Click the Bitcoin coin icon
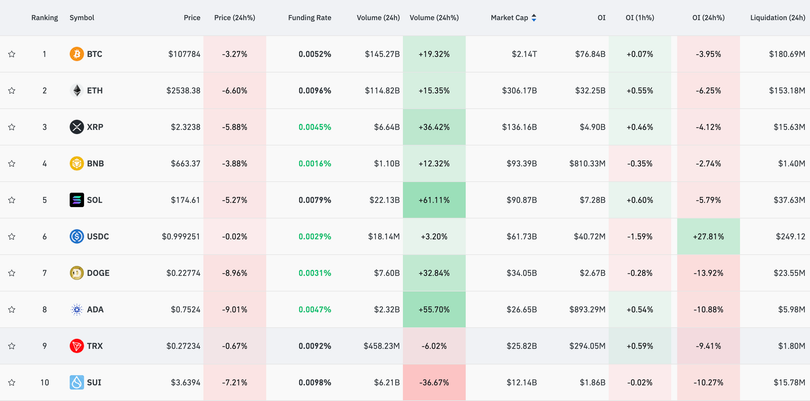Screen dimensions: 810x401 pos(76,54)
